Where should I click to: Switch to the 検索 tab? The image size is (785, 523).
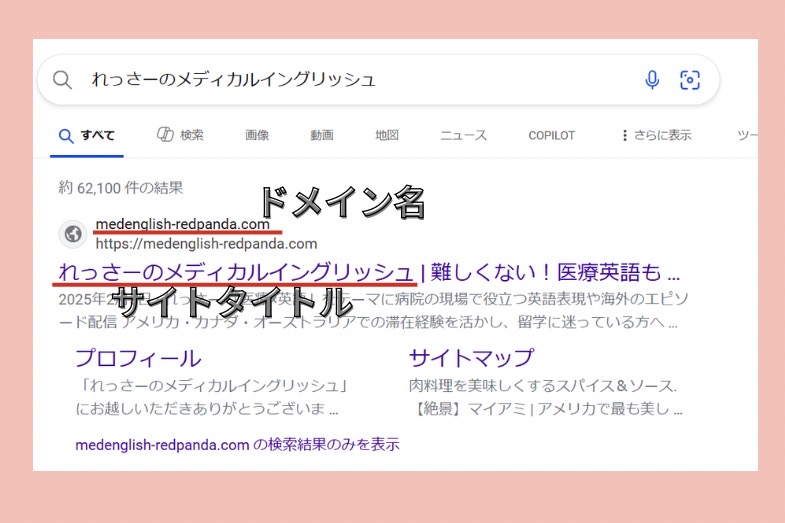180,135
